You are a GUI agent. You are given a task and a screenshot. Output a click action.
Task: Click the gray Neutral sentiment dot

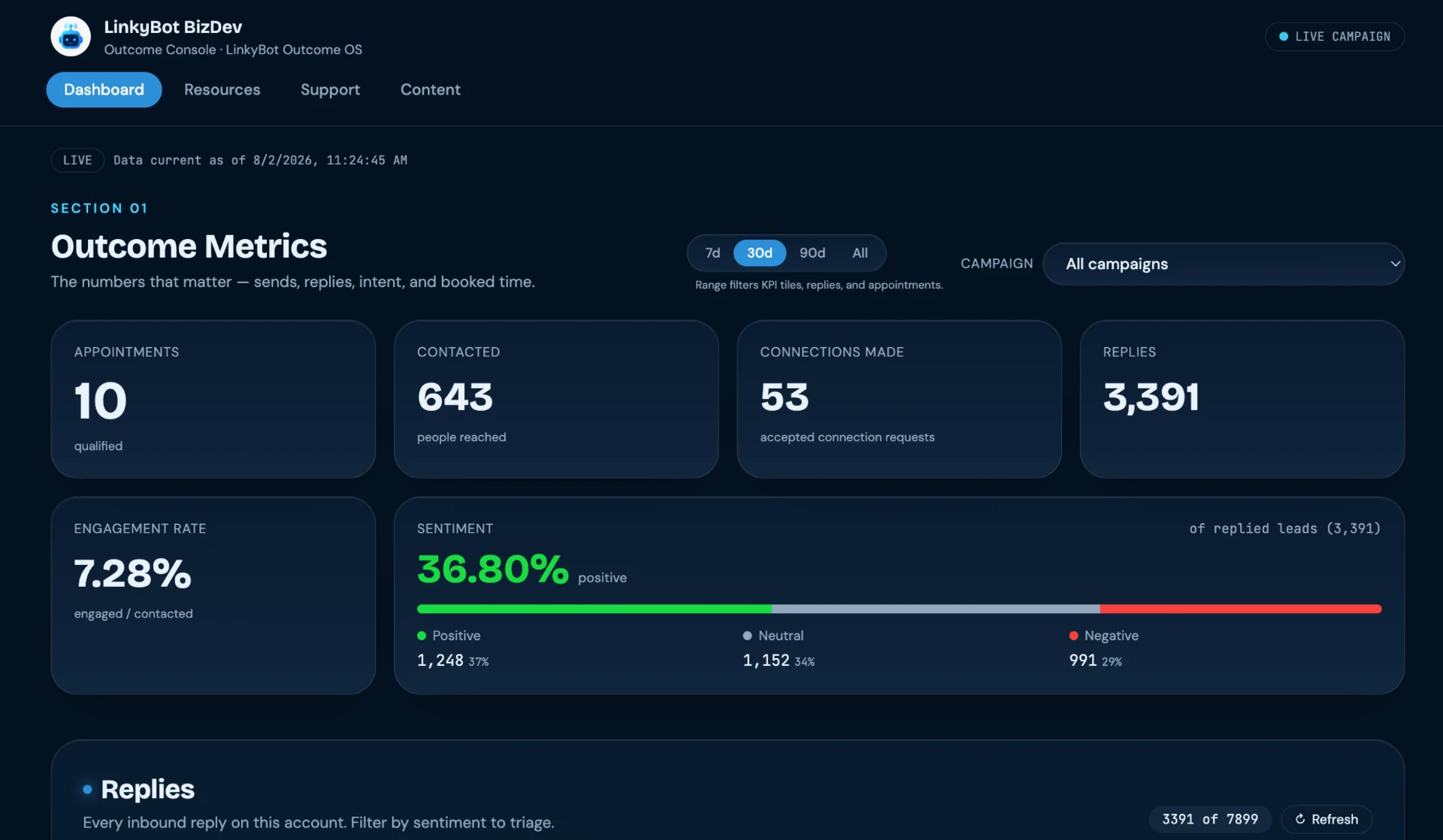[747, 636]
